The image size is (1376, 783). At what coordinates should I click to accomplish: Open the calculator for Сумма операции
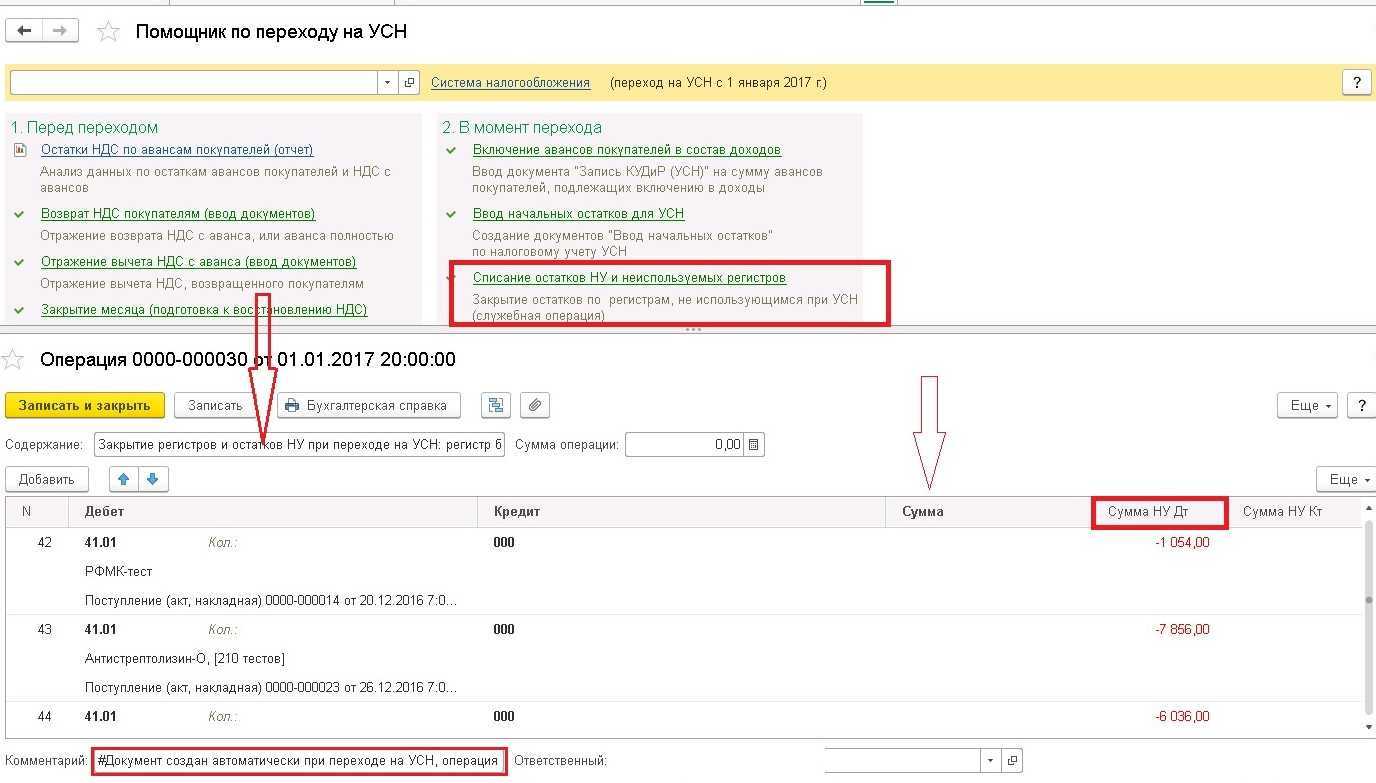(x=754, y=444)
